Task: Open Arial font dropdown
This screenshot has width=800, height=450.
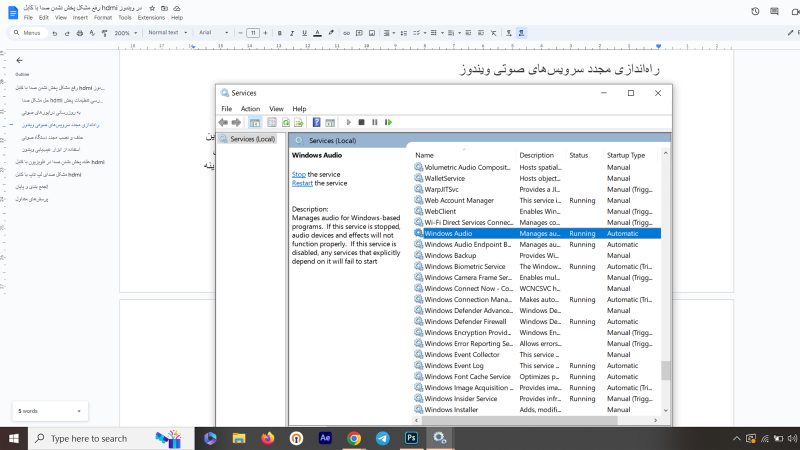Action: [x=213, y=33]
